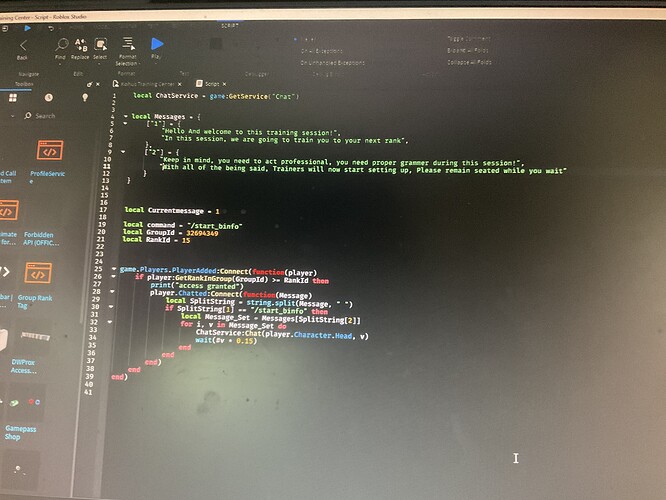
Task: Select the Toolbox panel tab
Action: click(x=24, y=84)
